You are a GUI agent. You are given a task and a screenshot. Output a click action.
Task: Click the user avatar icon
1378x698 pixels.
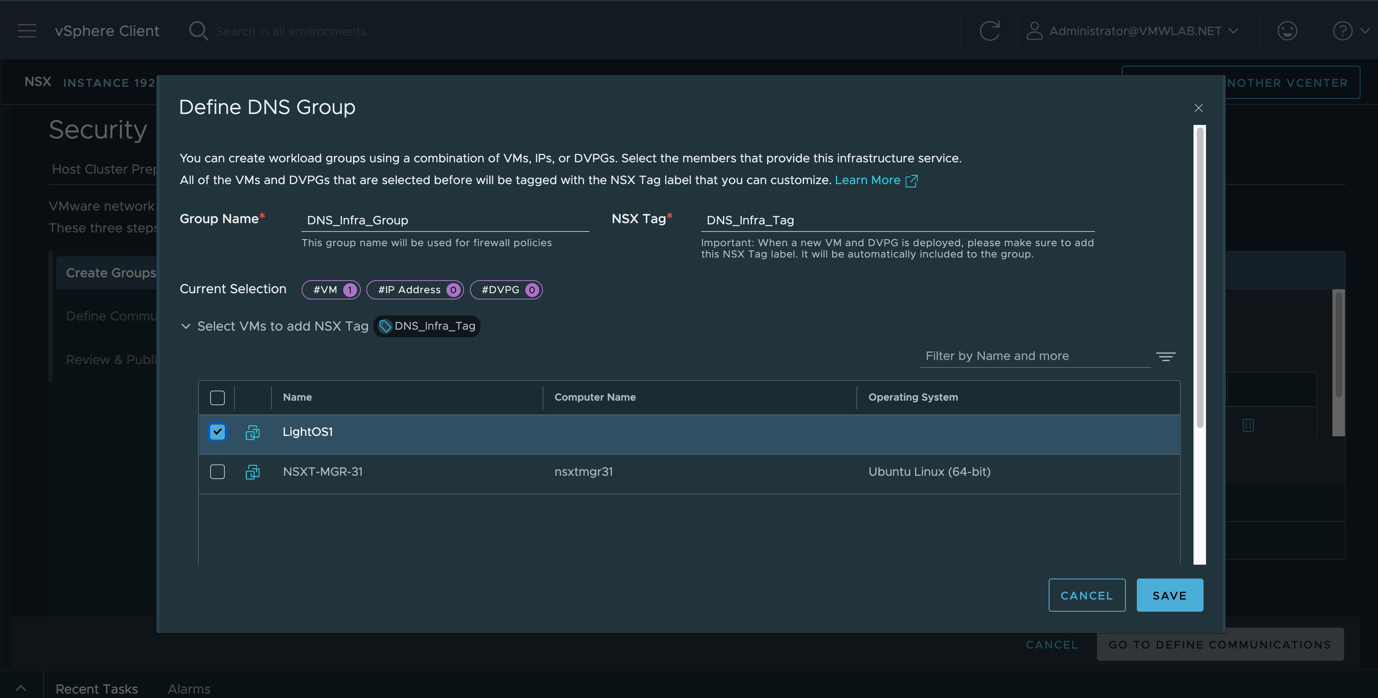[x=1035, y=31]
